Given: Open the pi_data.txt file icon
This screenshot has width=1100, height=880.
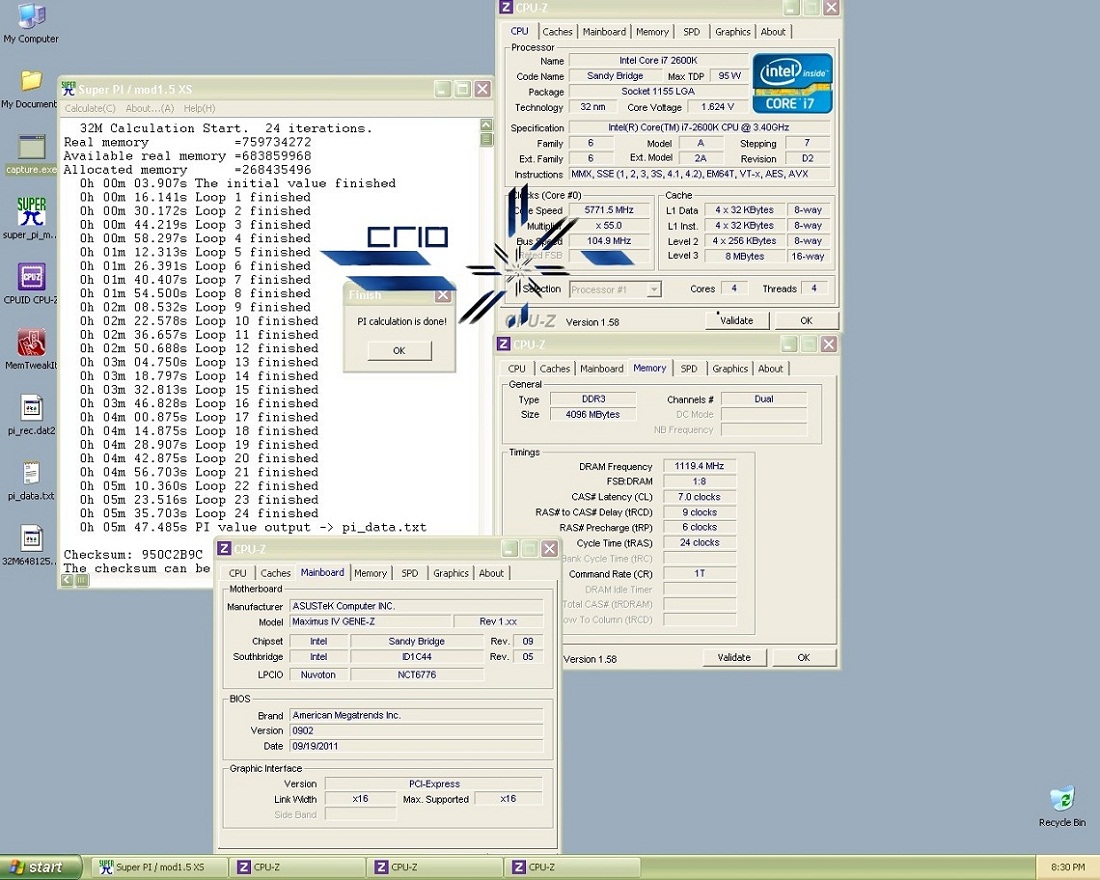Looking at the screenshot, I should tap(31, 473).
